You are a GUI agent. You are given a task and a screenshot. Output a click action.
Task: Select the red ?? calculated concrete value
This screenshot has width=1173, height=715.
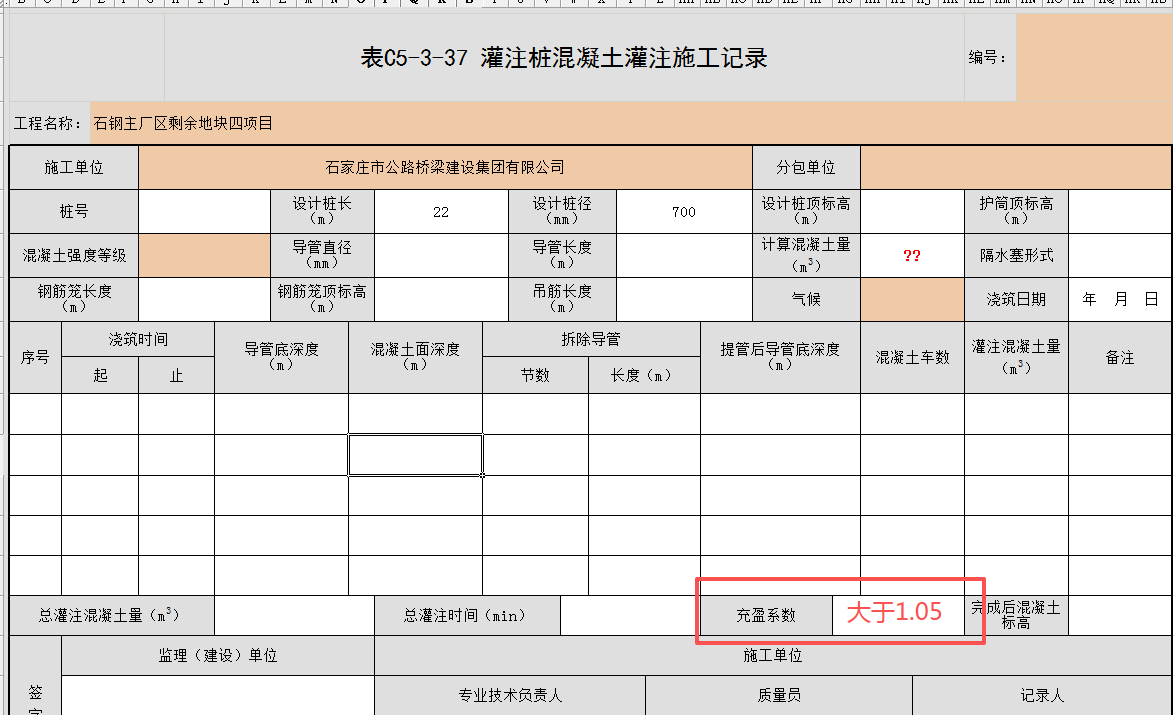912,256
